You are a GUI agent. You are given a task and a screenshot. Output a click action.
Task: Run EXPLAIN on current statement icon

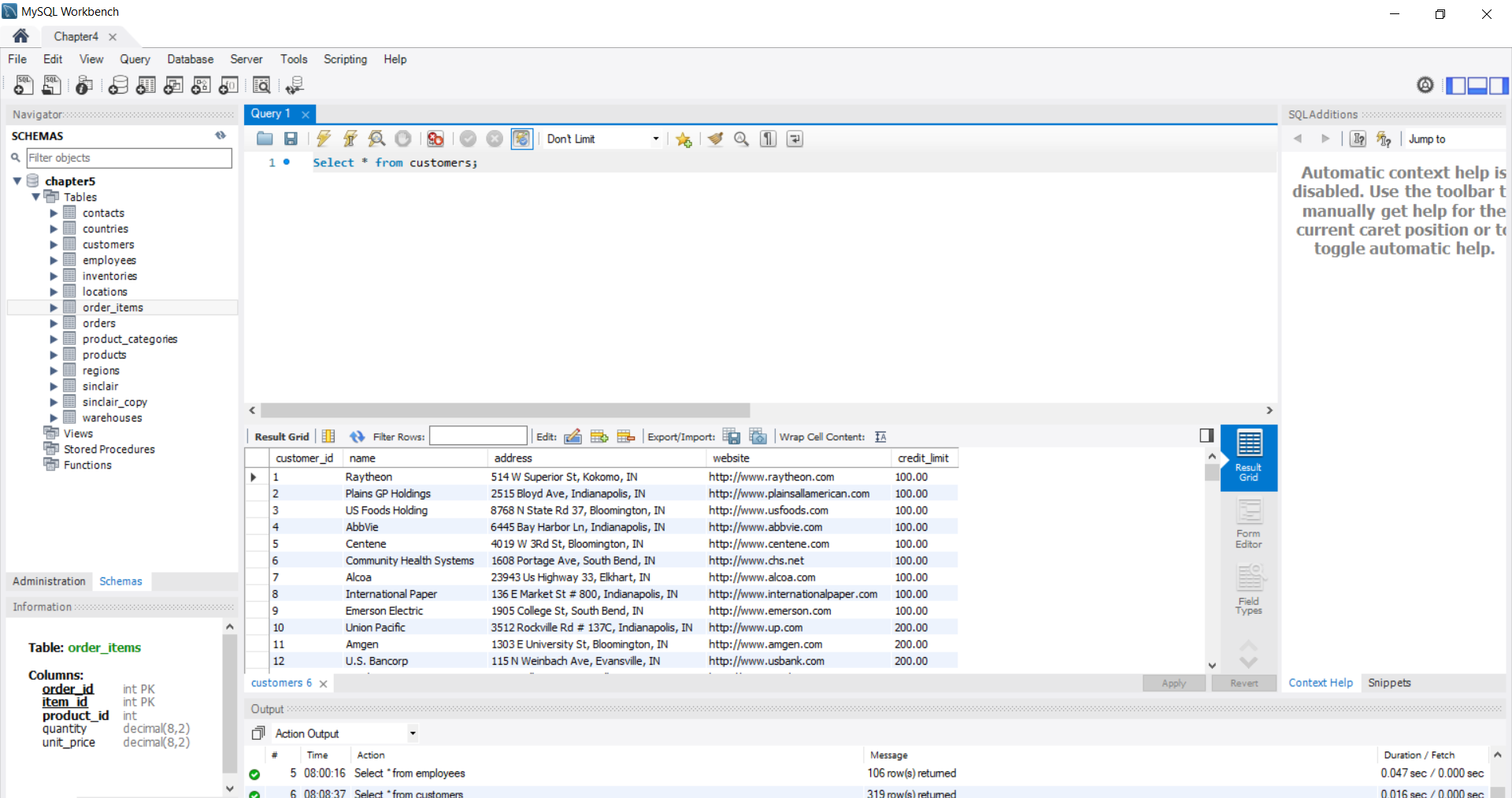[377, 139]
